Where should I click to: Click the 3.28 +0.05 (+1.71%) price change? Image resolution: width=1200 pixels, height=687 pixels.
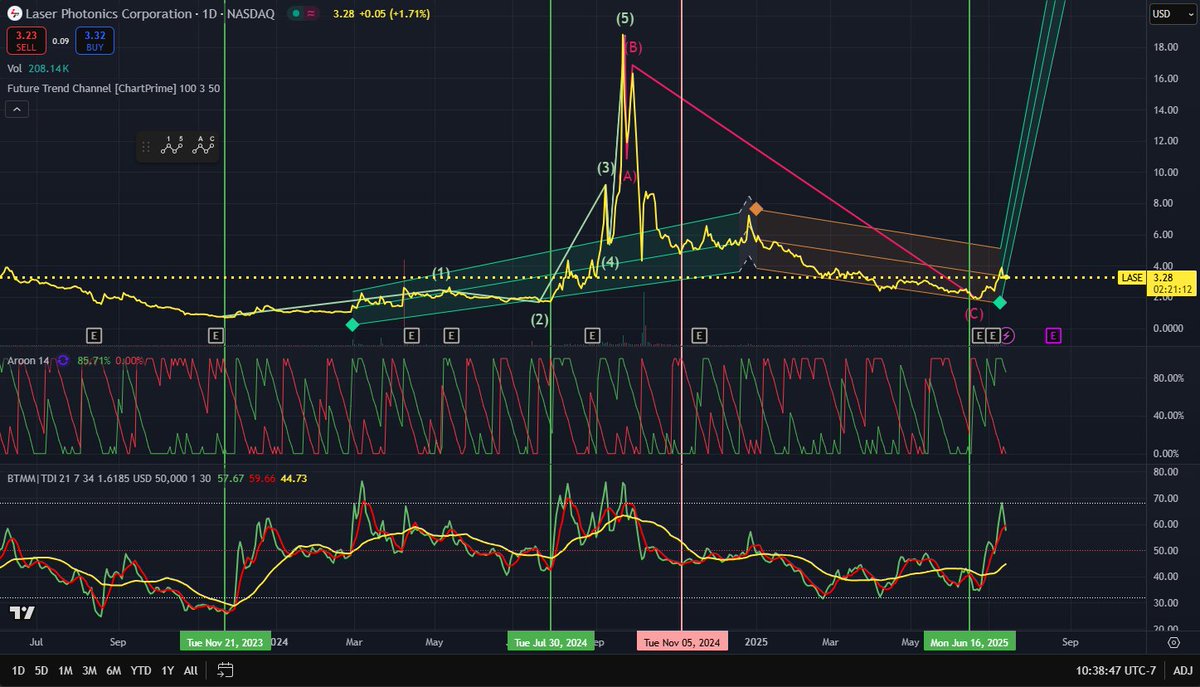point(380,14)
